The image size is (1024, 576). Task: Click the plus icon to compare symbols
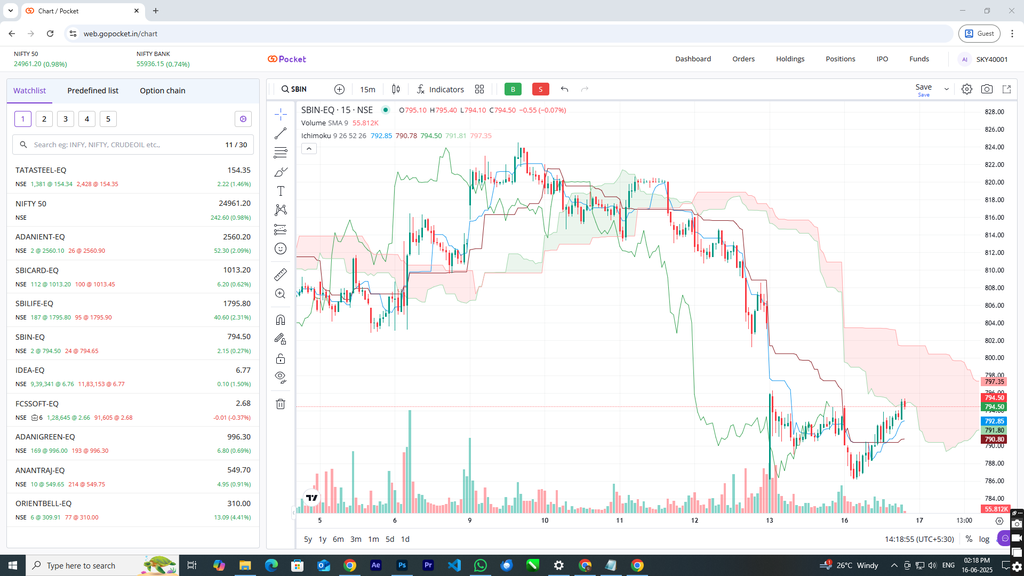coord(339,89)
